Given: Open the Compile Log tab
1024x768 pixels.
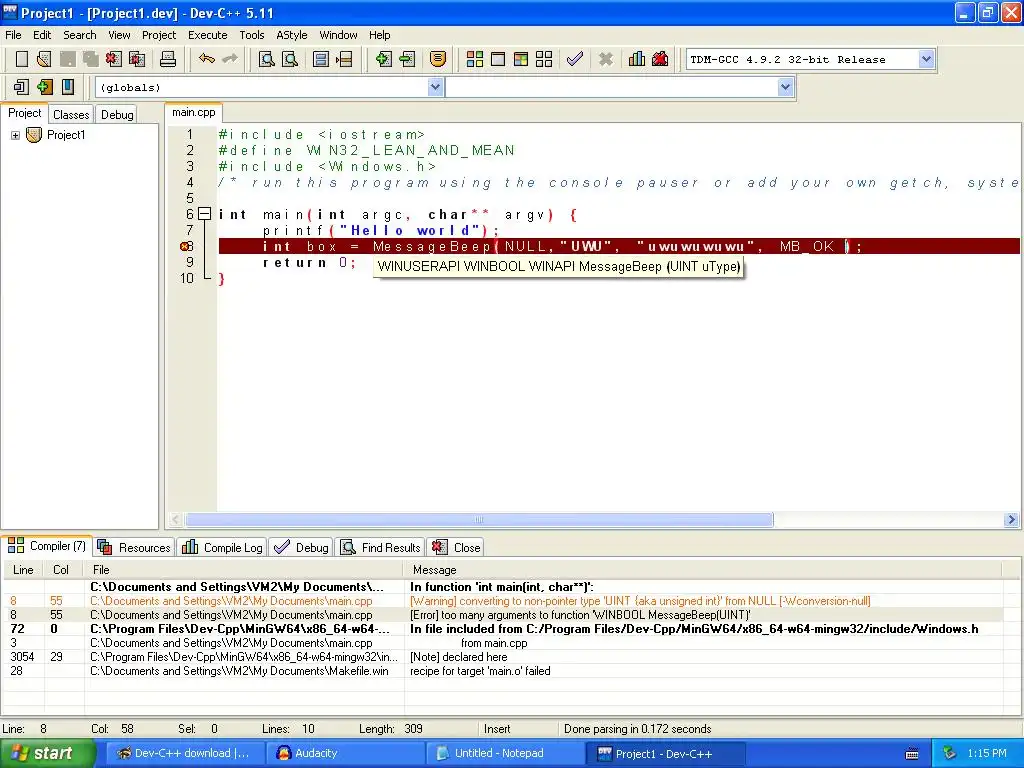Looking at the screenshot, I should pos(223,547).
